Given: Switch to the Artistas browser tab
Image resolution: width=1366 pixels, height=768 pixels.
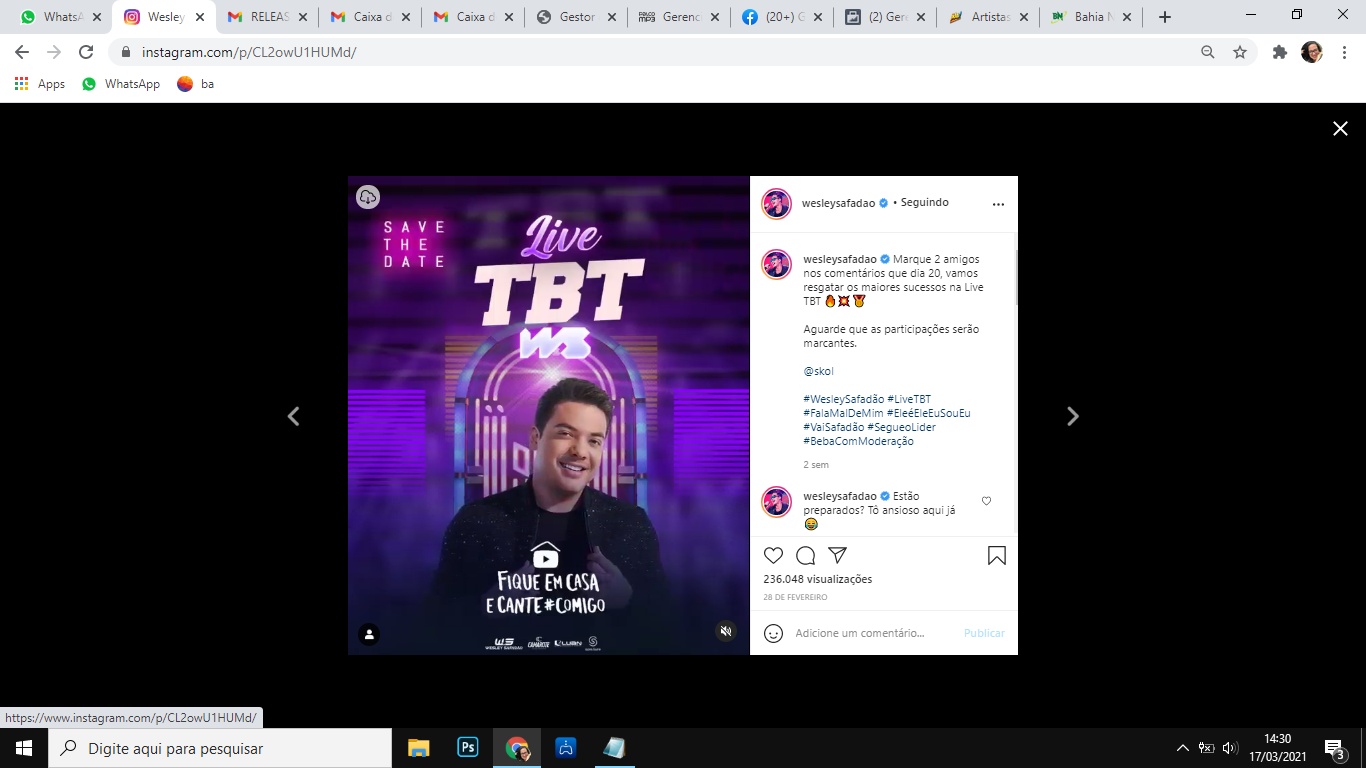Looking at the screenshot, I should pyautogui.click(x=987, y=17).
